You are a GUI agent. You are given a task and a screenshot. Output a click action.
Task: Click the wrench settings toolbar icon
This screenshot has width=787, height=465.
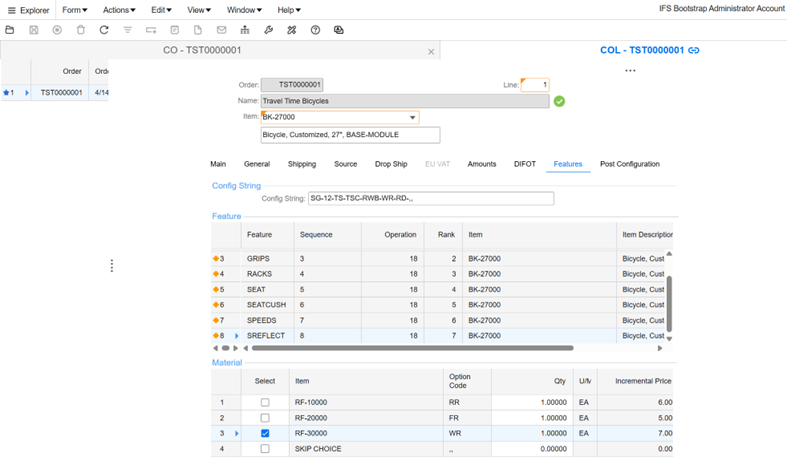268,30
